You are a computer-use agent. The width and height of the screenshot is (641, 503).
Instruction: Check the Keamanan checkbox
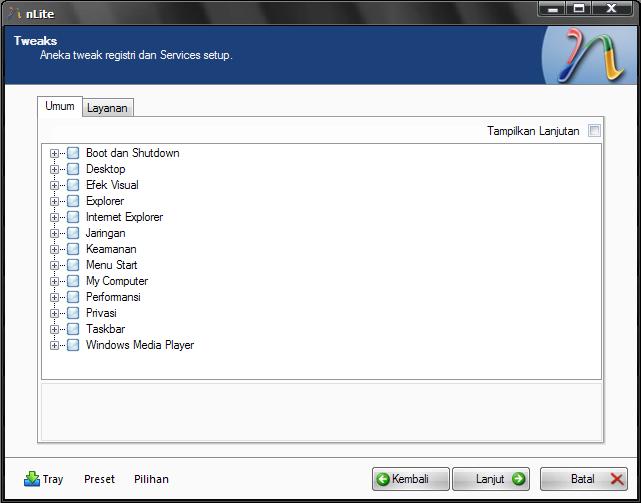point(73,249)
